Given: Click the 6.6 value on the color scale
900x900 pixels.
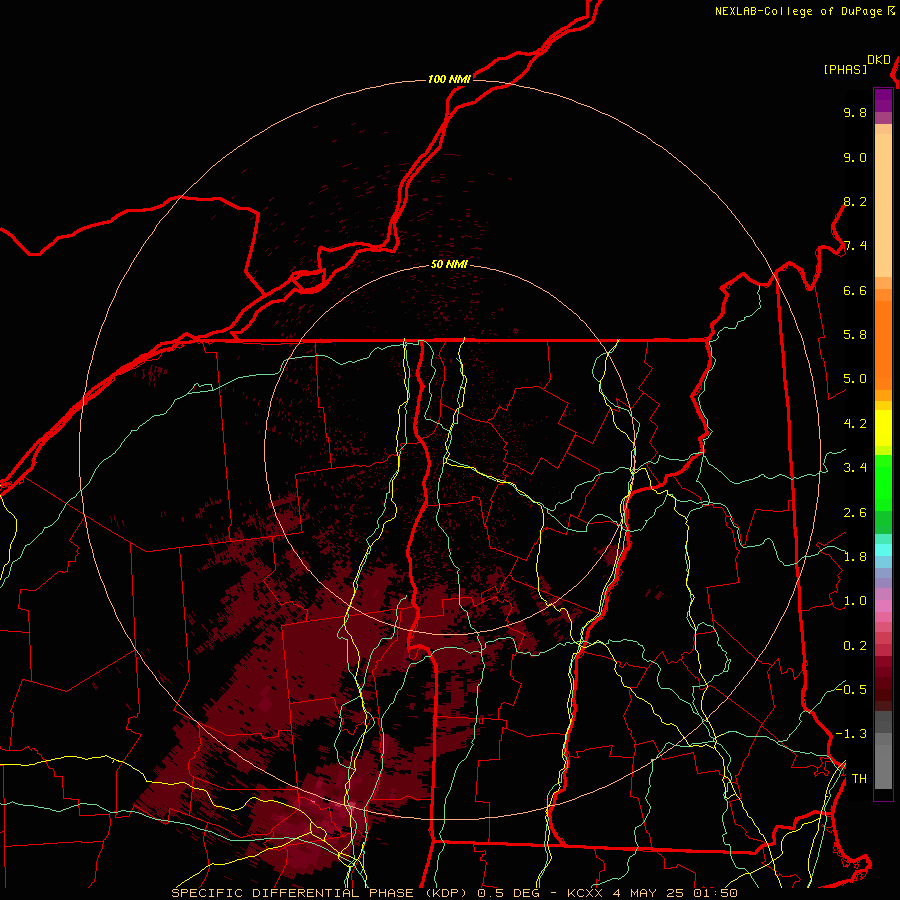Looking at the screenshot, I should pyautogui.click(x=855, y=290).
